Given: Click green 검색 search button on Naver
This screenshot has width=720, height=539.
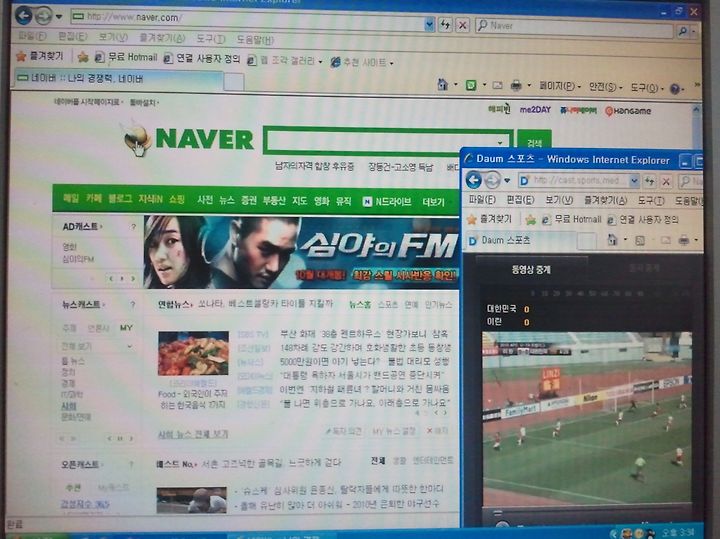Looking at the screenshot, I should tap(534, 142).
